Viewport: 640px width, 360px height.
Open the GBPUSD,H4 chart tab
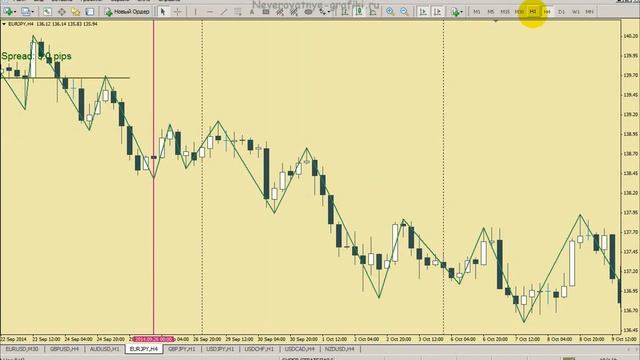coord(64,349)
